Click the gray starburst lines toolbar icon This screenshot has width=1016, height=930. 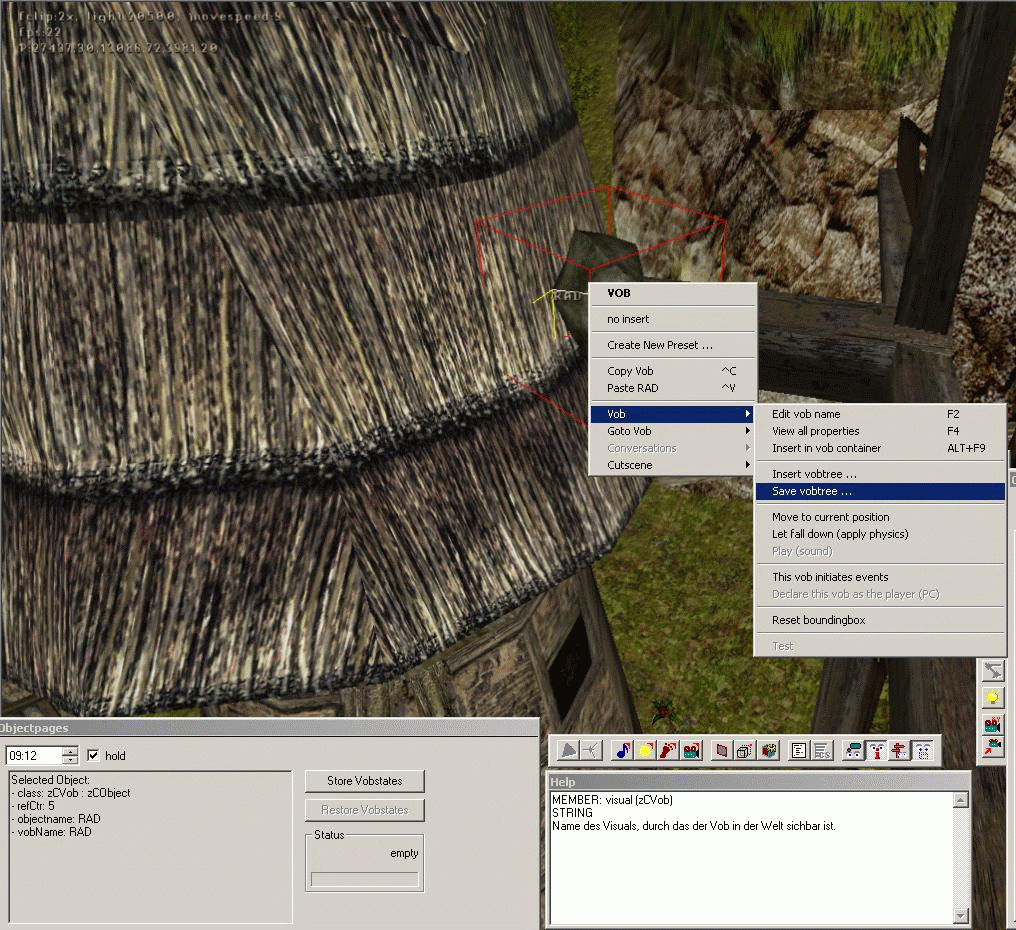pyautogui.click(x=591, y=750)
